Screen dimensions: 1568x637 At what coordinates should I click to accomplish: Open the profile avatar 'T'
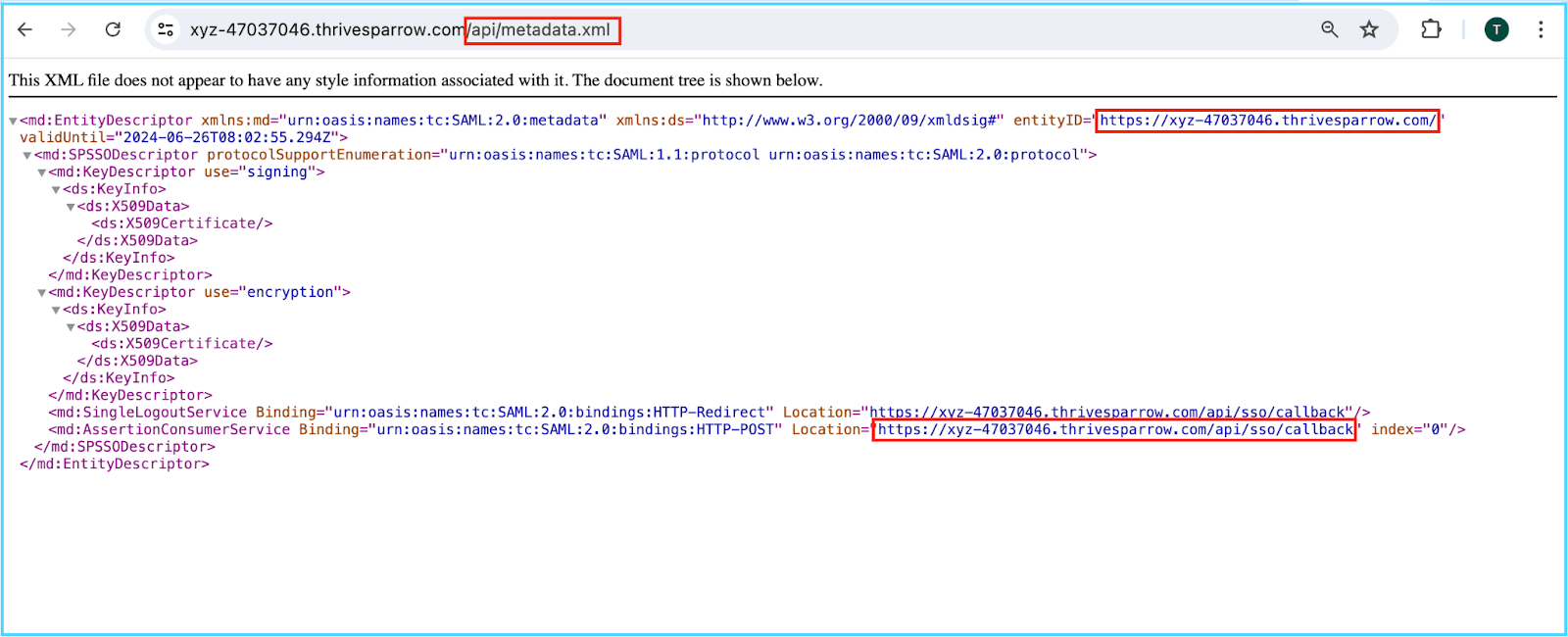[x=1496, y=29]
